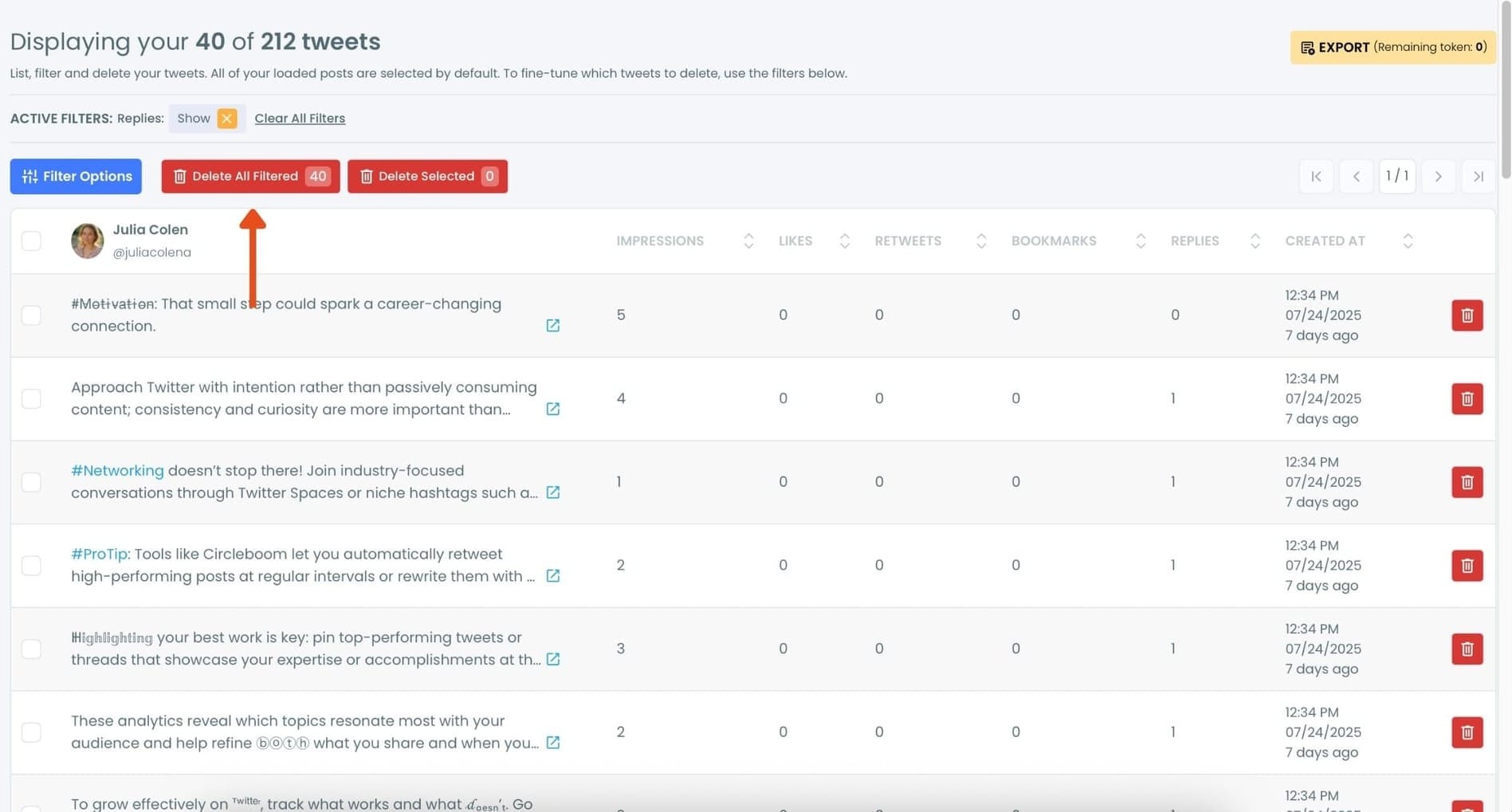Sort tweets by Impressions column
This screenshot has height=812, width=1512.
748,241
